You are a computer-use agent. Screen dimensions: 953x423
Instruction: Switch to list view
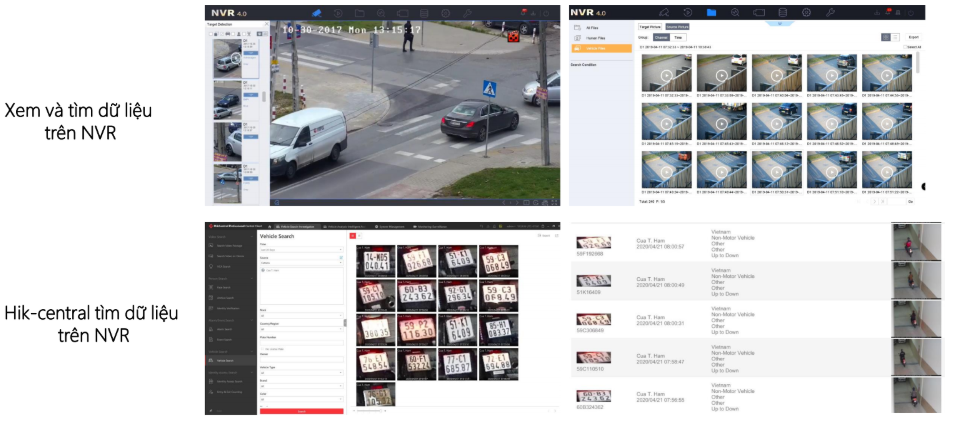point(895,37)
